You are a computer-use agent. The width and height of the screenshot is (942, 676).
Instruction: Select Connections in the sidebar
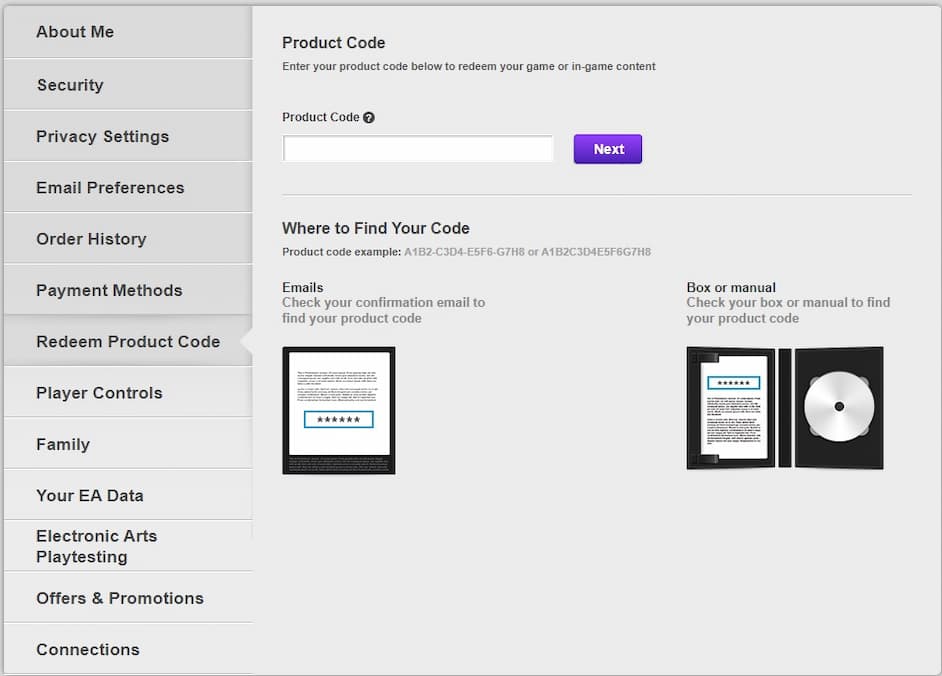point(88,649)
